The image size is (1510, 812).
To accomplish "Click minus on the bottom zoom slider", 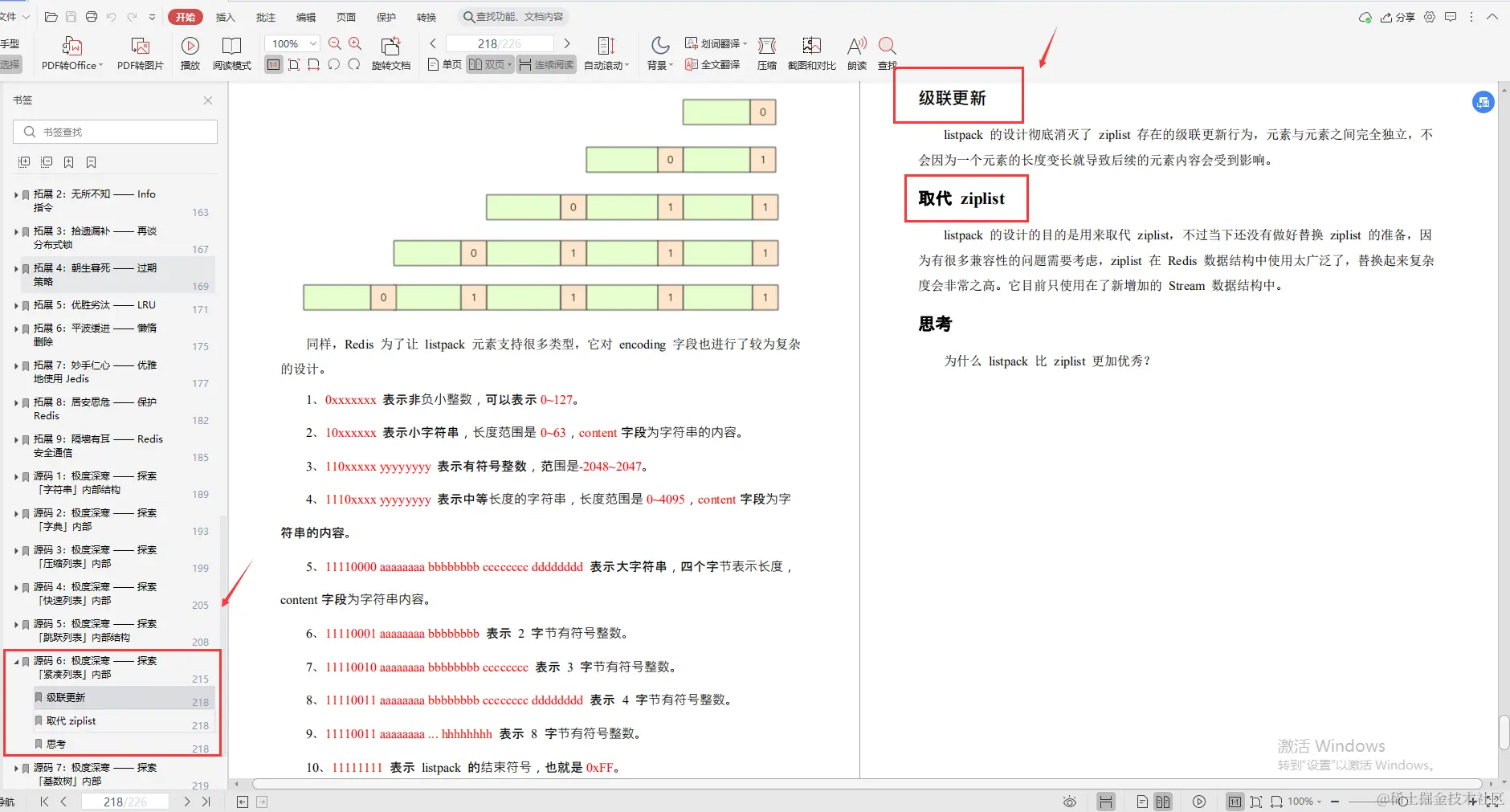I will [x=1333, y=801].
